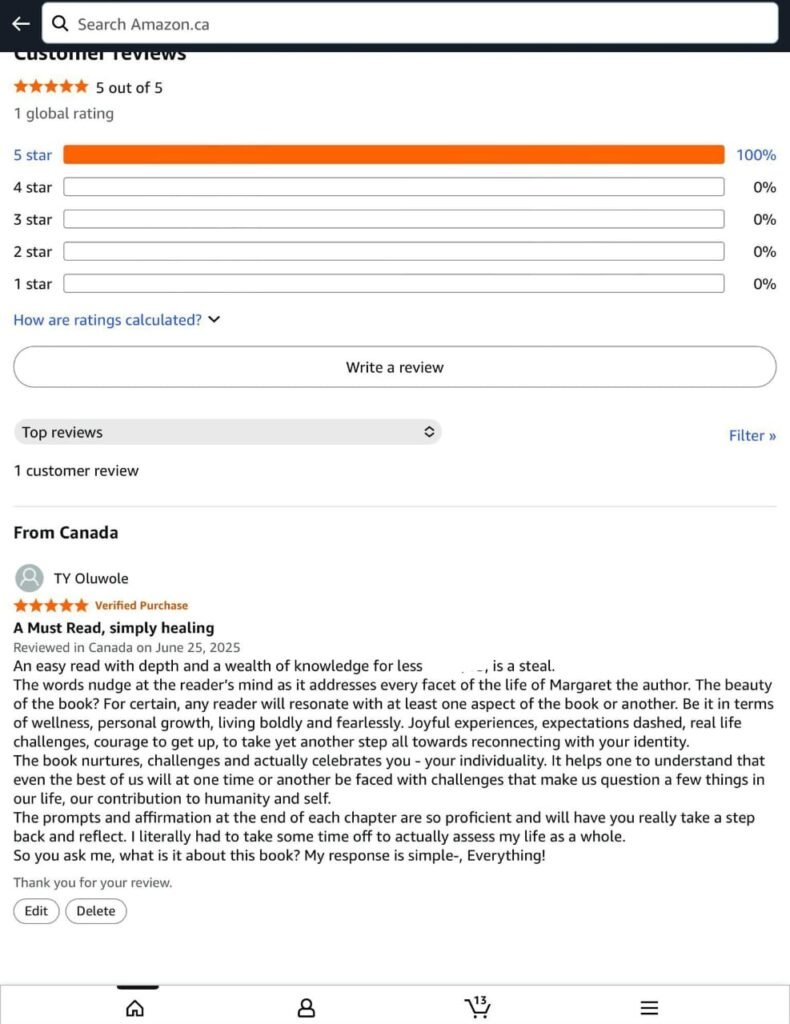790x1024 pixels.
Task: Select the 5 star rating link
Action: pos(32,155)
